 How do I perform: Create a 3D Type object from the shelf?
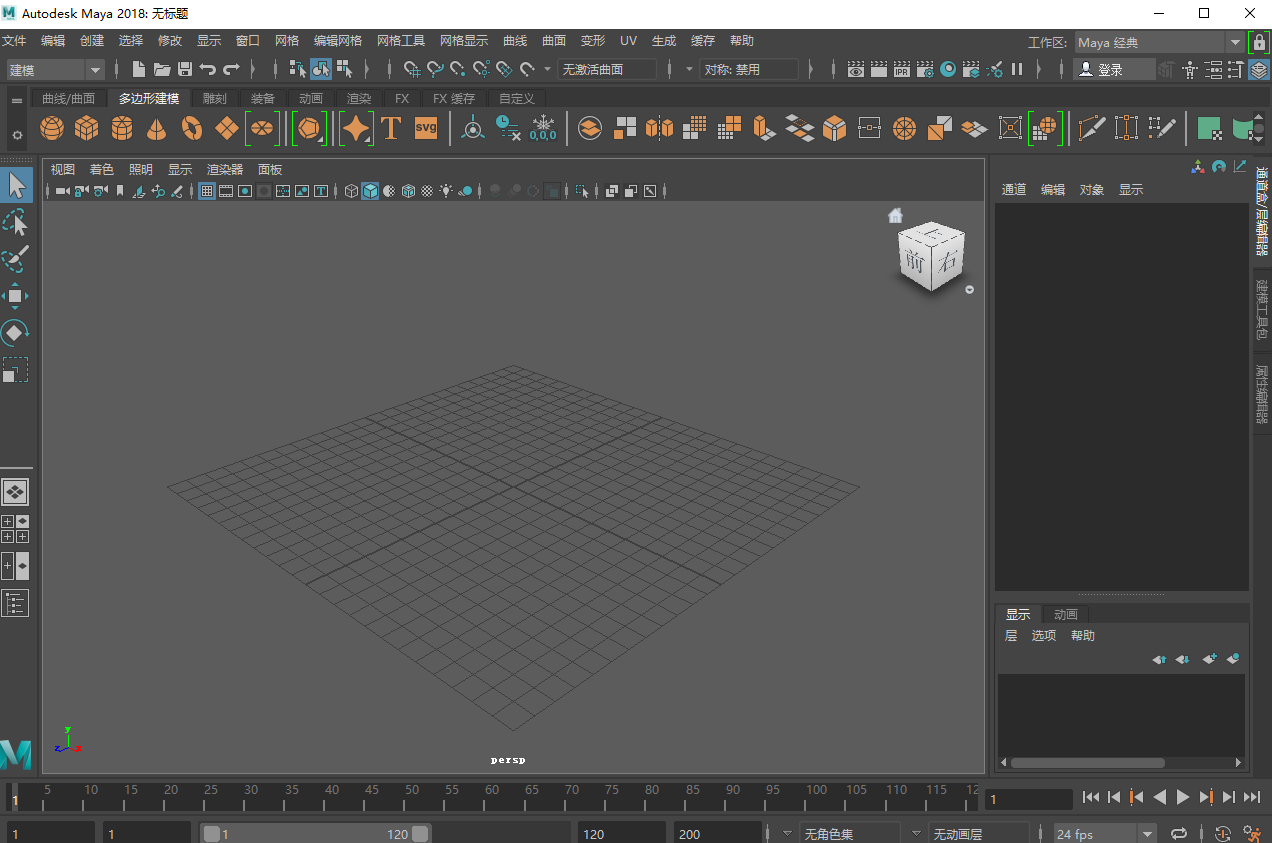tap(390, 128)
